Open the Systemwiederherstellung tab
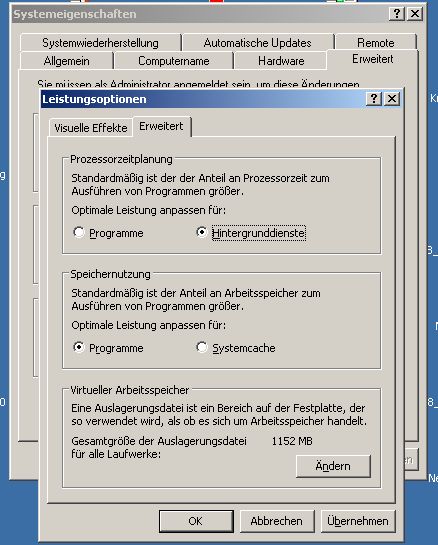The image size is (438, 545). 100,43
